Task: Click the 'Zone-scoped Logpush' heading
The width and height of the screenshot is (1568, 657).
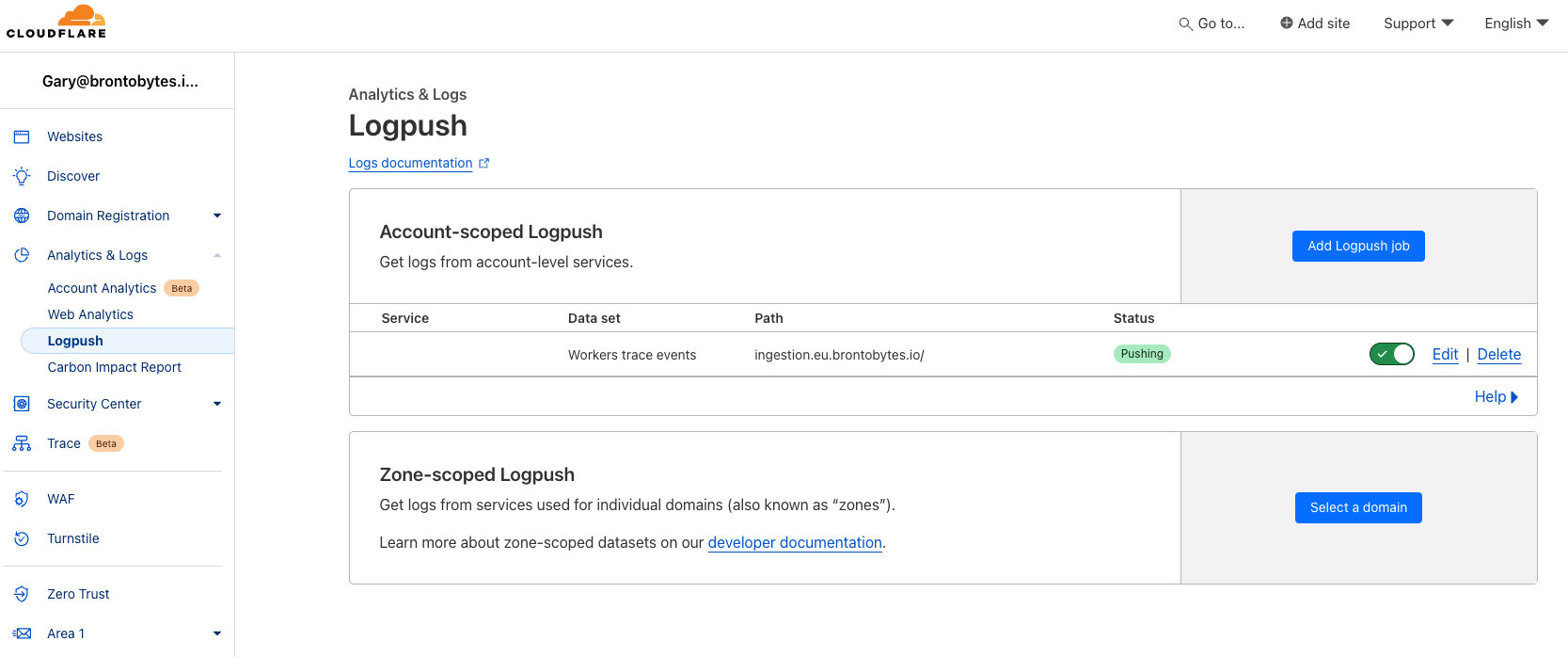Action: (477, 474)
